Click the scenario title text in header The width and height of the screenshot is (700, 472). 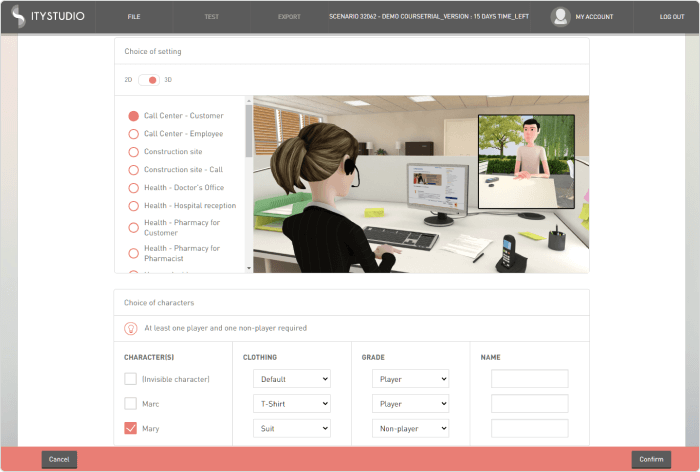pyautogui.click(x=429, y=17)
